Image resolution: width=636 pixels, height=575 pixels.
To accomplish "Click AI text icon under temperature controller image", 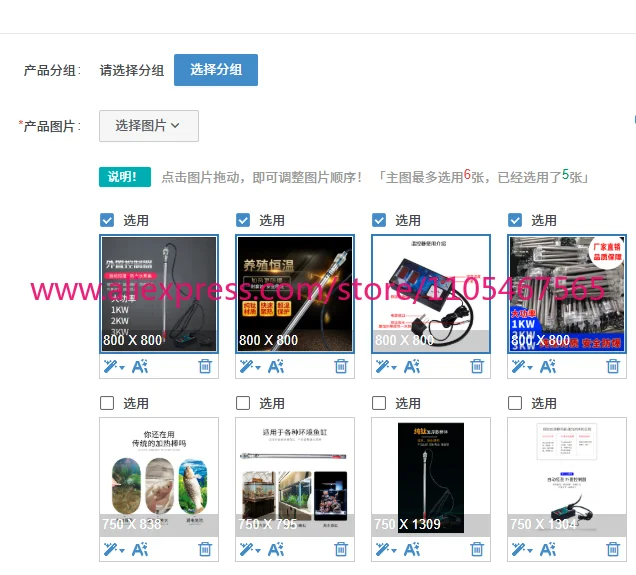I will 412,367.
